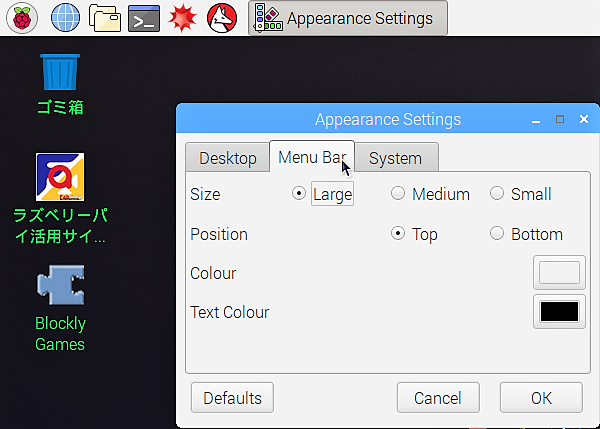The width and height of the screenshot is (600, 429).
Task: Maximize the Appearance Settings window
Action: [560, 119]
